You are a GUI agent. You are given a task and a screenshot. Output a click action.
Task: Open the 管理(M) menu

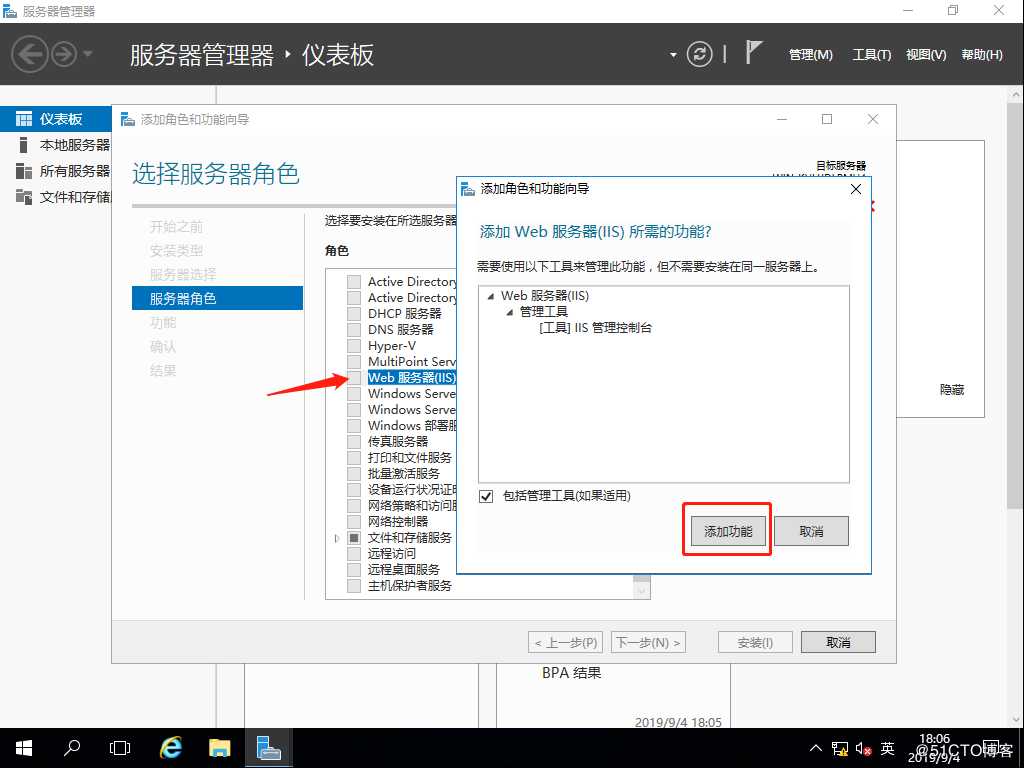(x=810, y=55)
